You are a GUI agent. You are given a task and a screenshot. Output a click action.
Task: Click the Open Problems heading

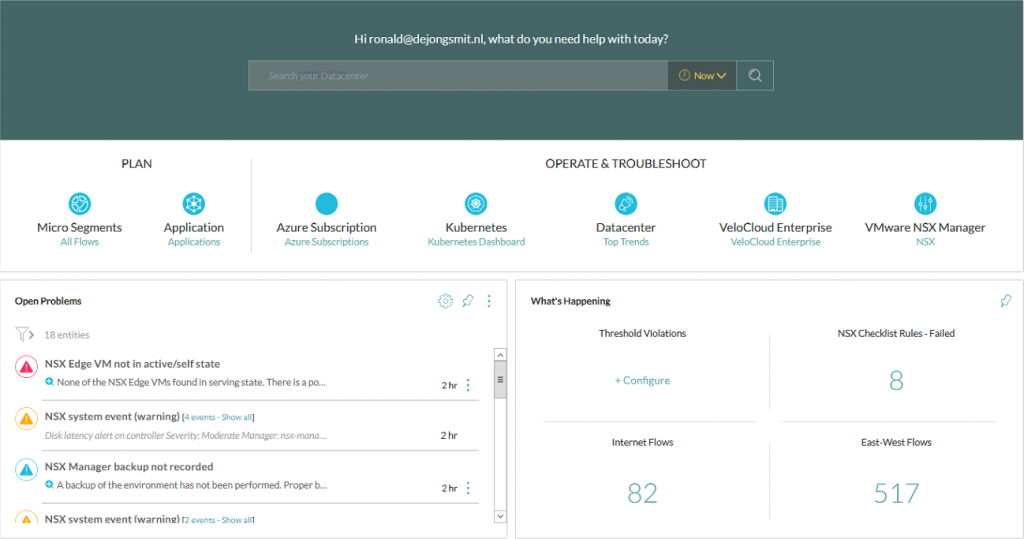coord(48,301)
